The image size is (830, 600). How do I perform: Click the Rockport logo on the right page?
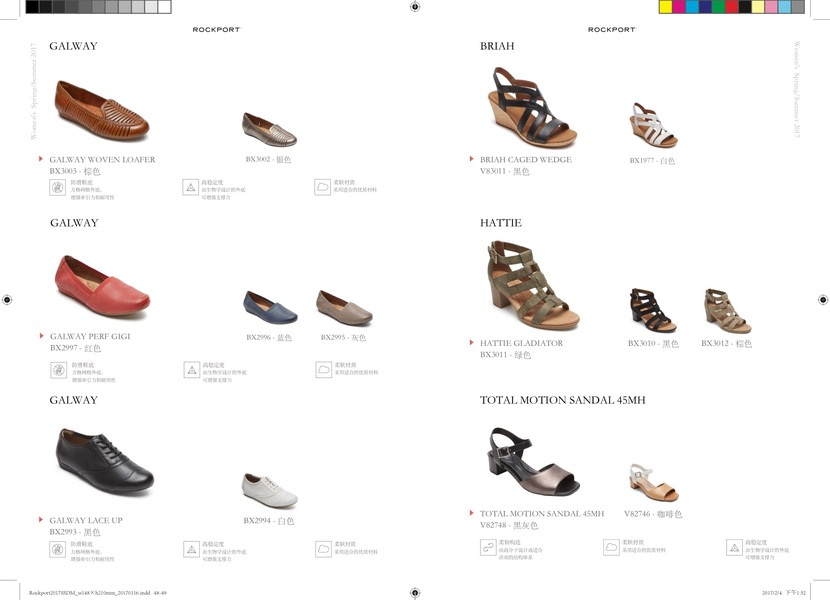click(612, 30)
